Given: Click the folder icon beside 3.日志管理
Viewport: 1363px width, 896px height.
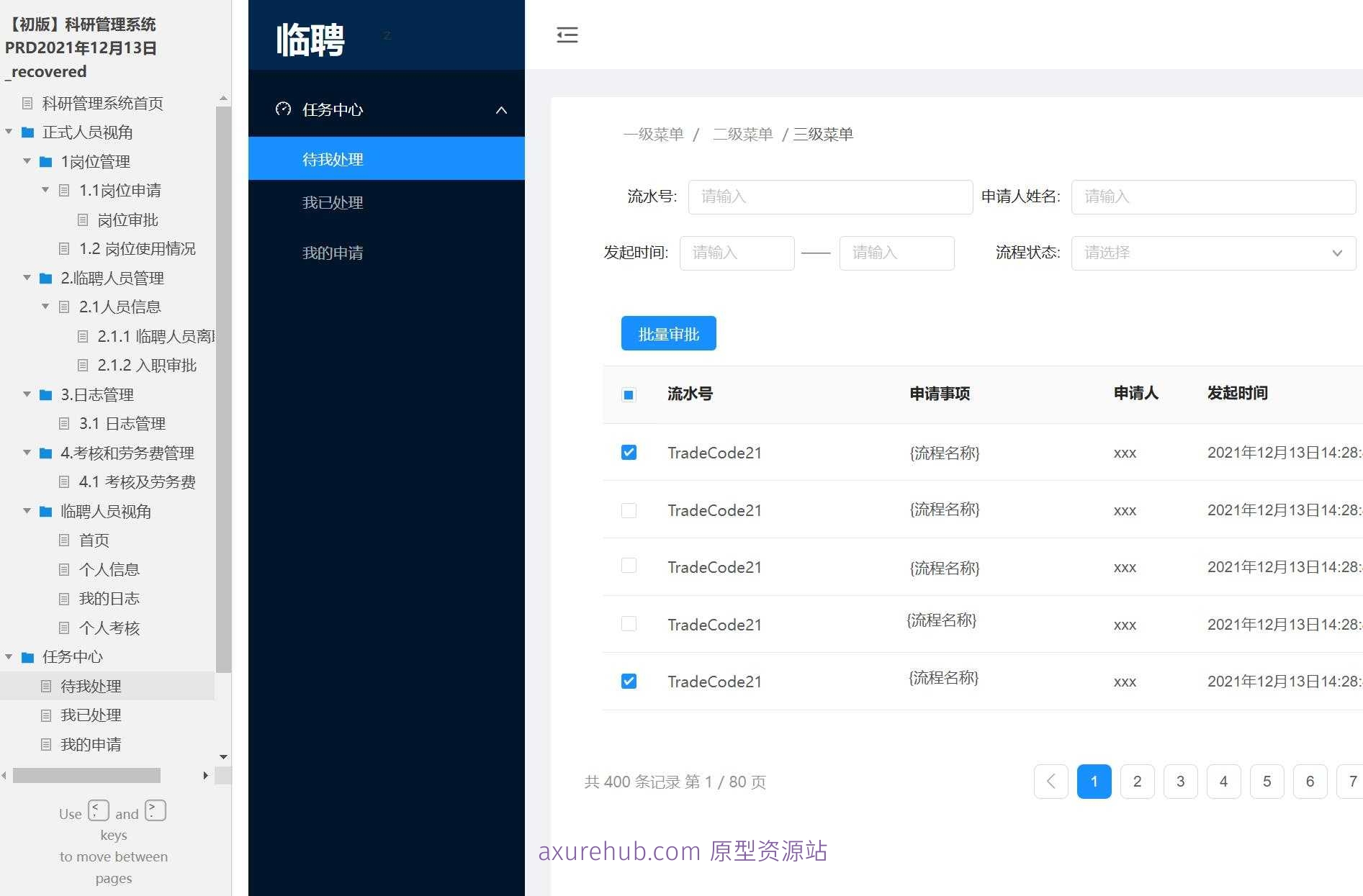Looking at the screenshot, I should (45, 394).
